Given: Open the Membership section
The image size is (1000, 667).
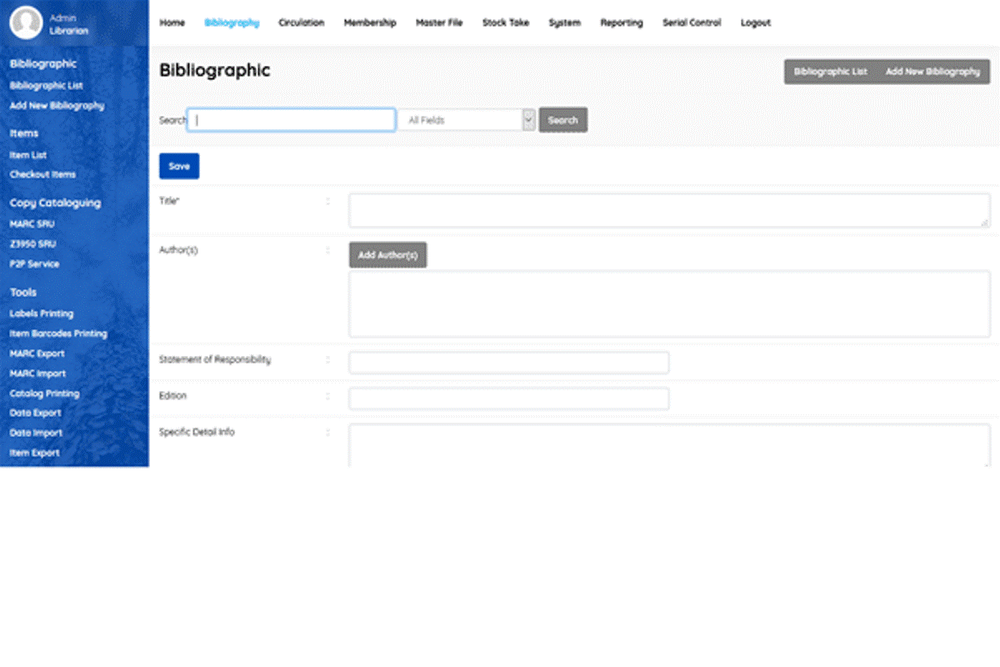Looking at the screenshot, I should click(370, 22).
